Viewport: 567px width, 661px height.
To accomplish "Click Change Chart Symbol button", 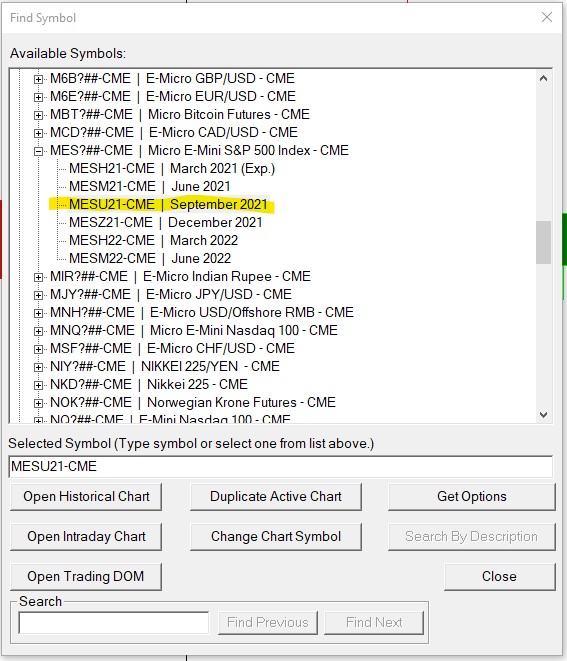I will click(x=276, y=537).
